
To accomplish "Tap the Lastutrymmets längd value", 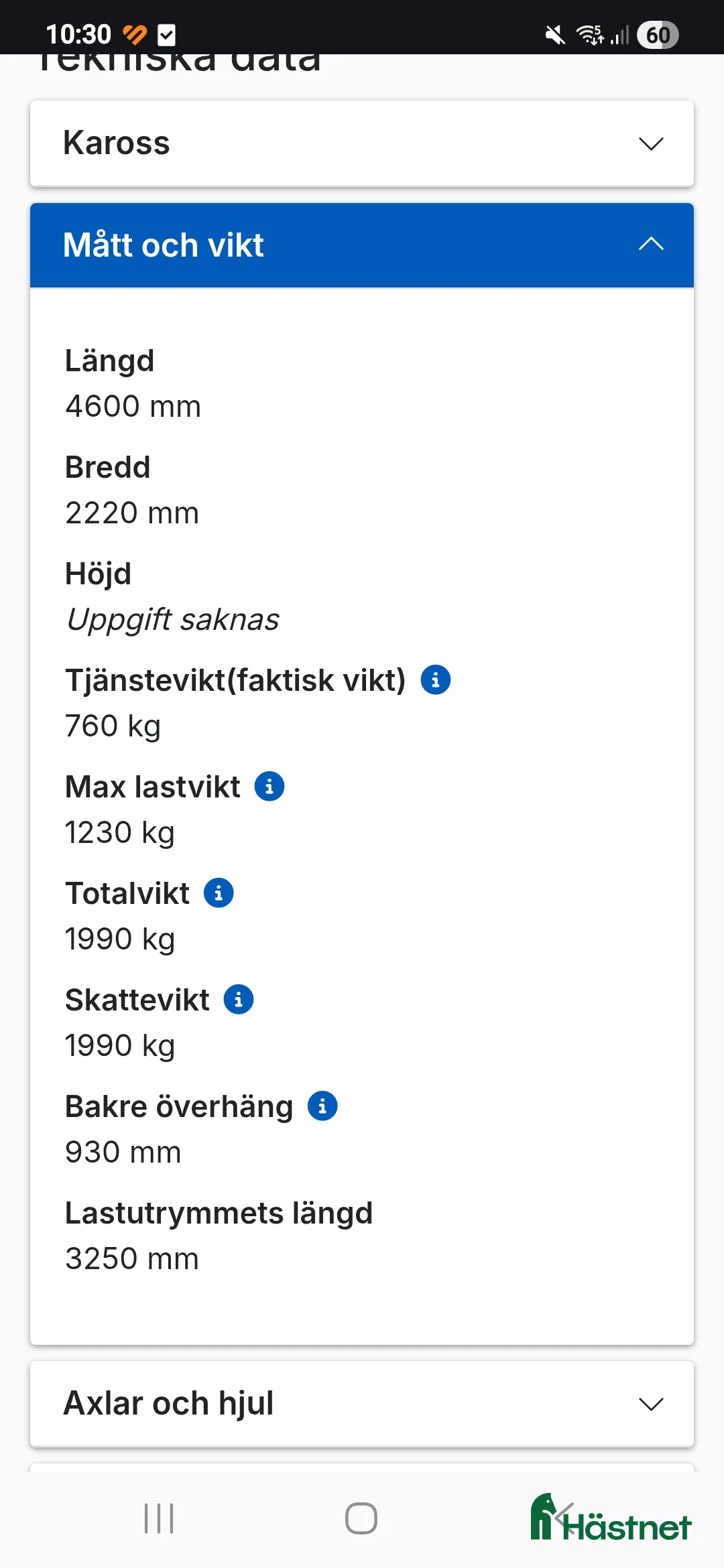I will (x=131, y=1258).
